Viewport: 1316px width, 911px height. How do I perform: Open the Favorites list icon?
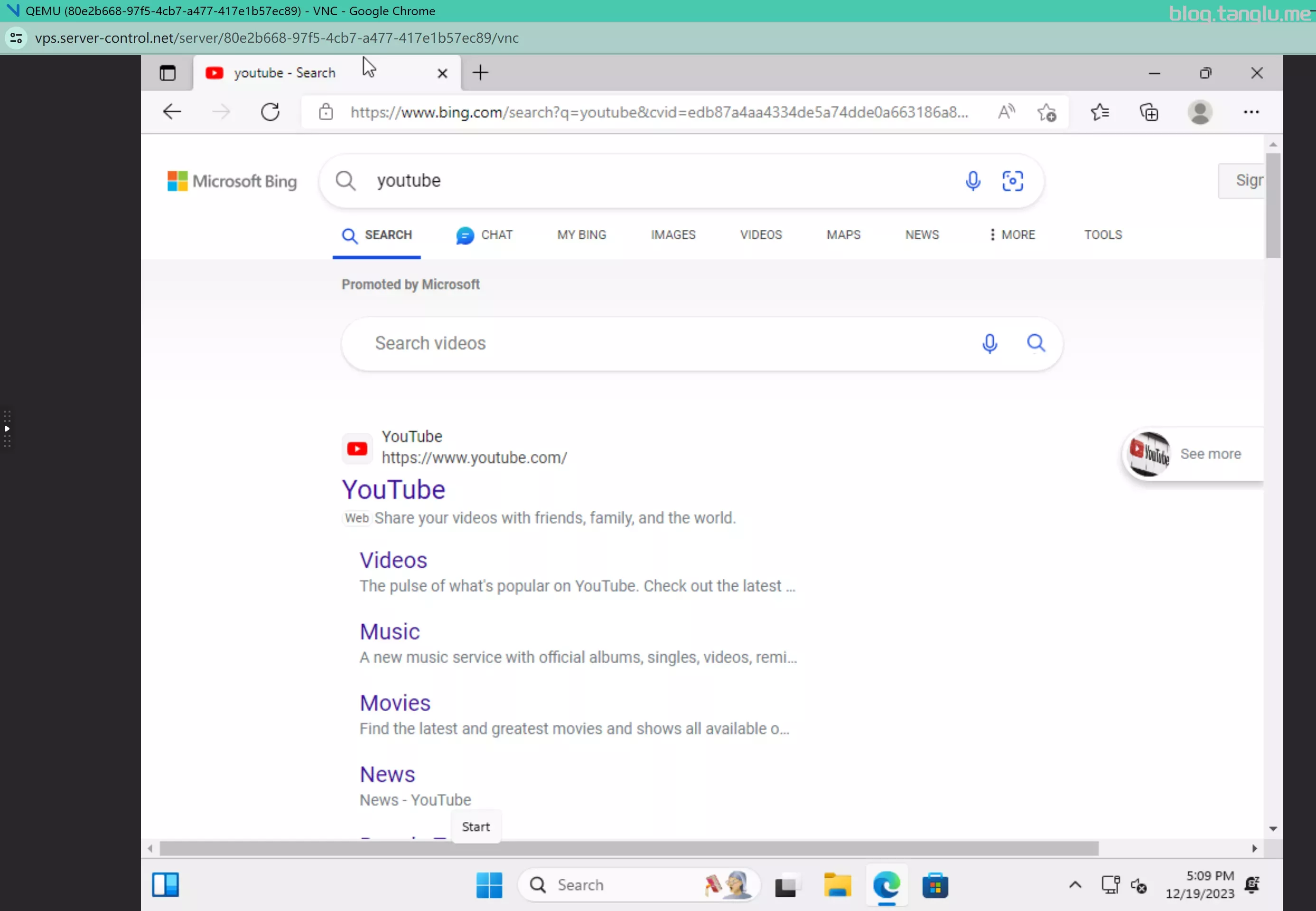1100,112
